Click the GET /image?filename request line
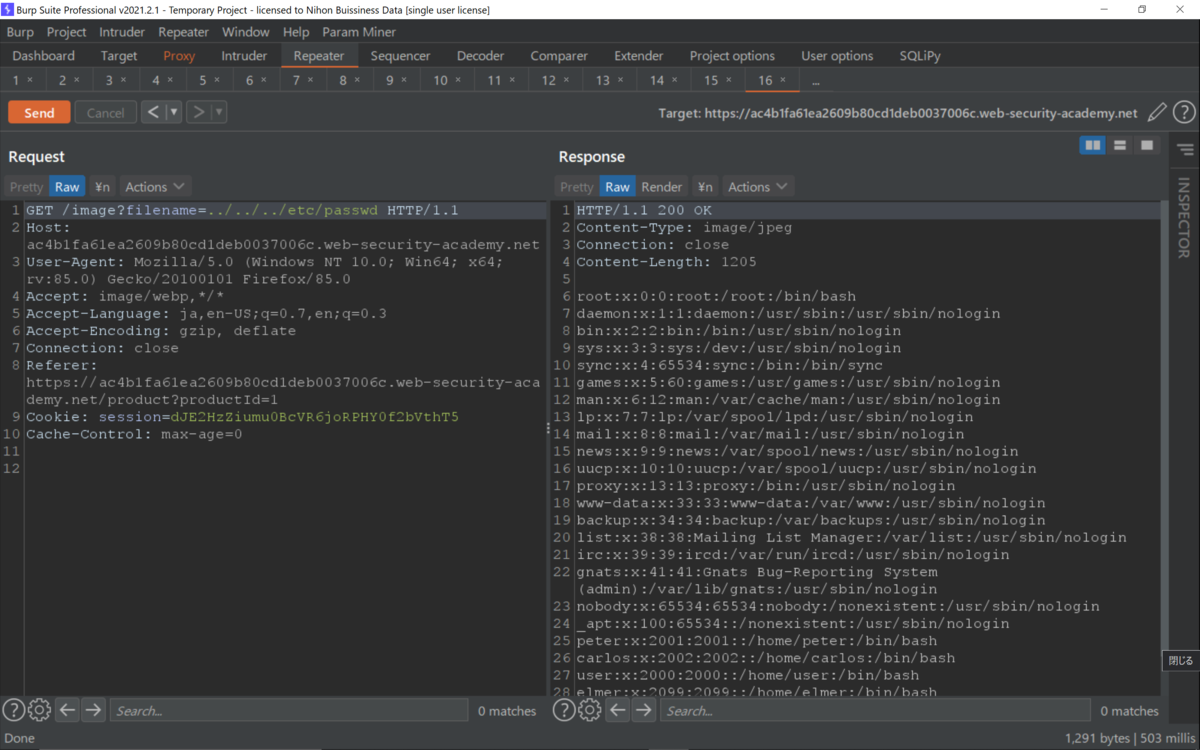Screen dimensions: 1200x750 pos(242,211)
